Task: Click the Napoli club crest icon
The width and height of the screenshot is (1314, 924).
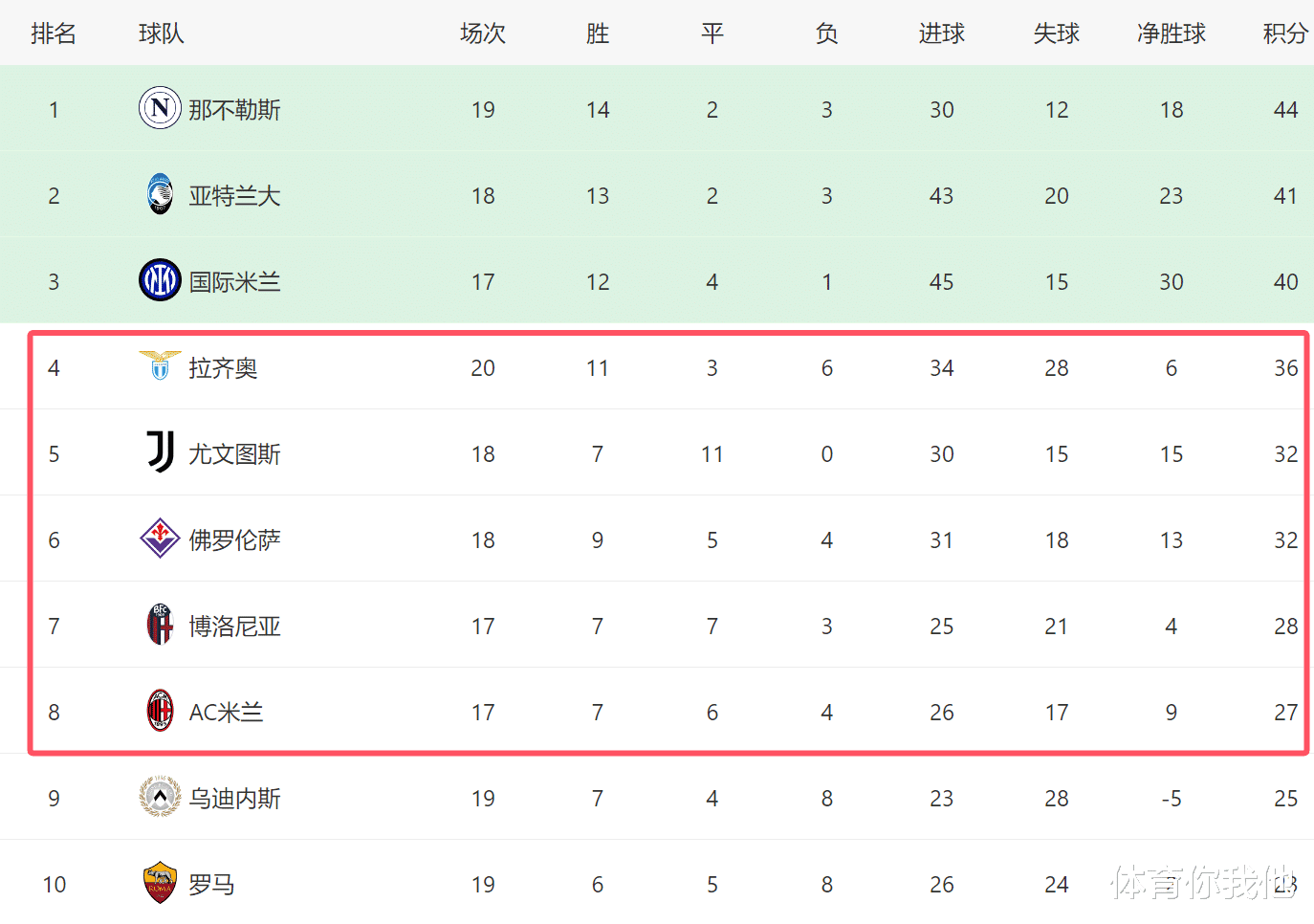Action: [160, 108]
